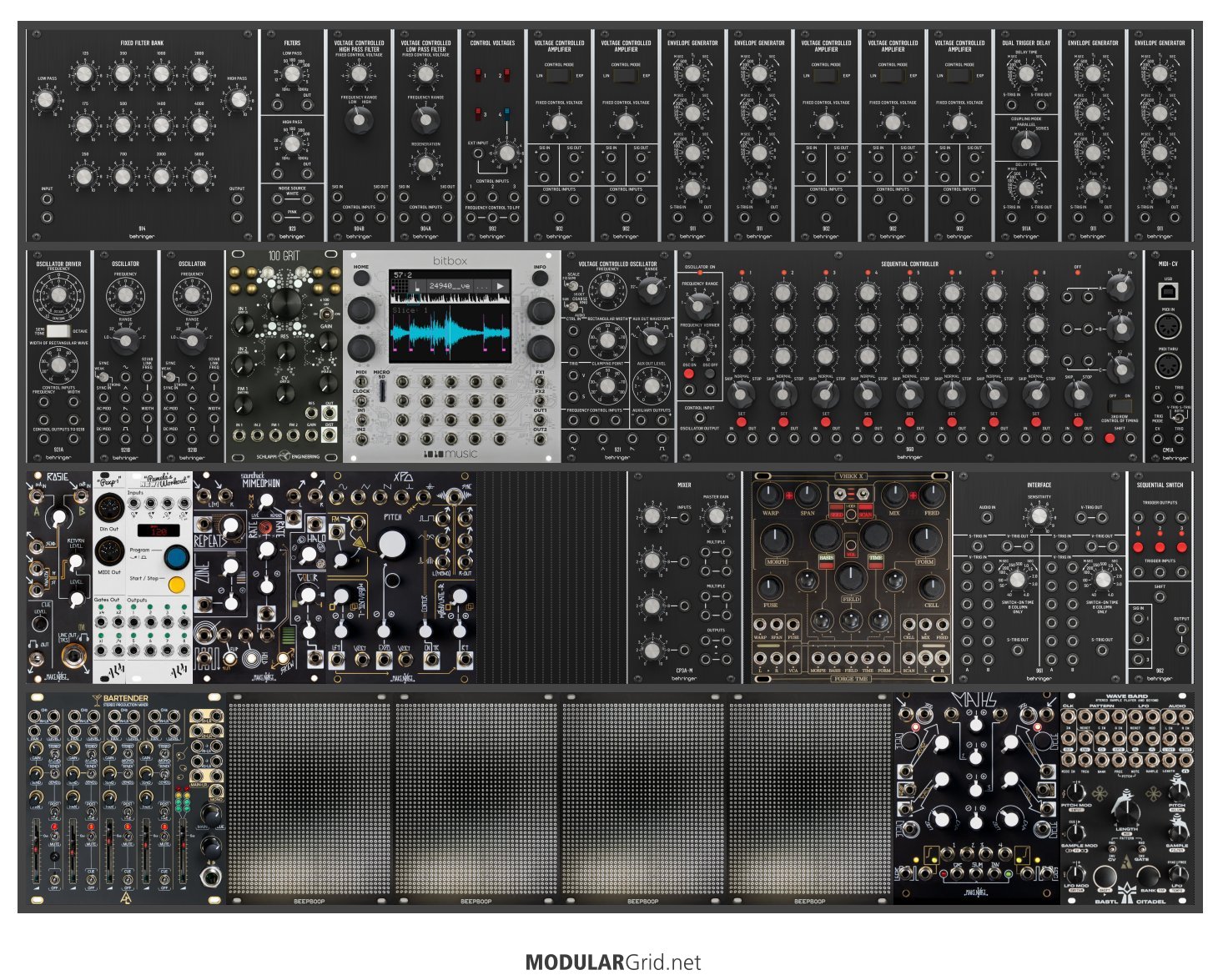Click the Shift jack on Sequential Switch
Screen dimensions: 1228x980
tap(1160, 597)
